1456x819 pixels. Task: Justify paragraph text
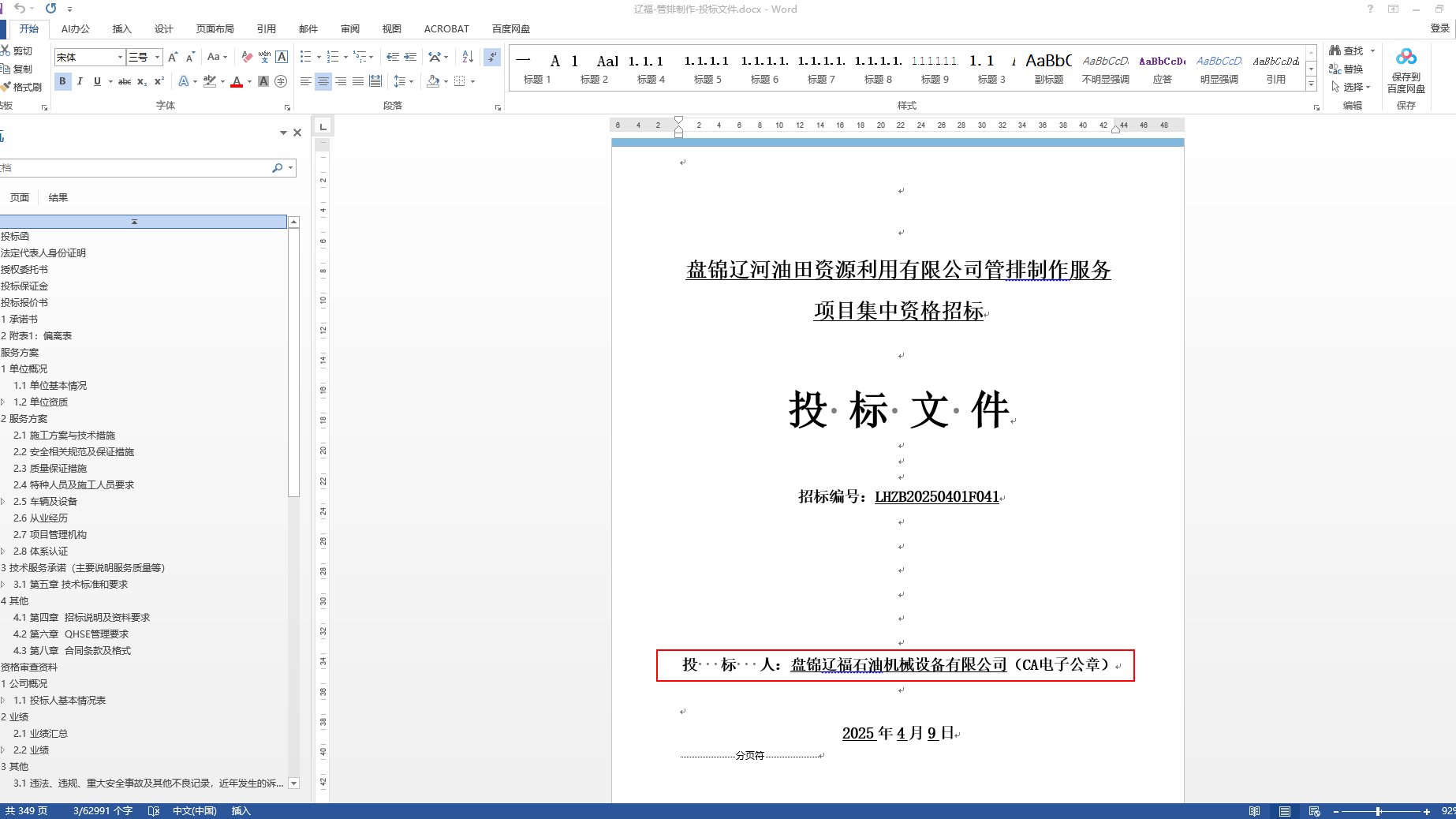358,81
